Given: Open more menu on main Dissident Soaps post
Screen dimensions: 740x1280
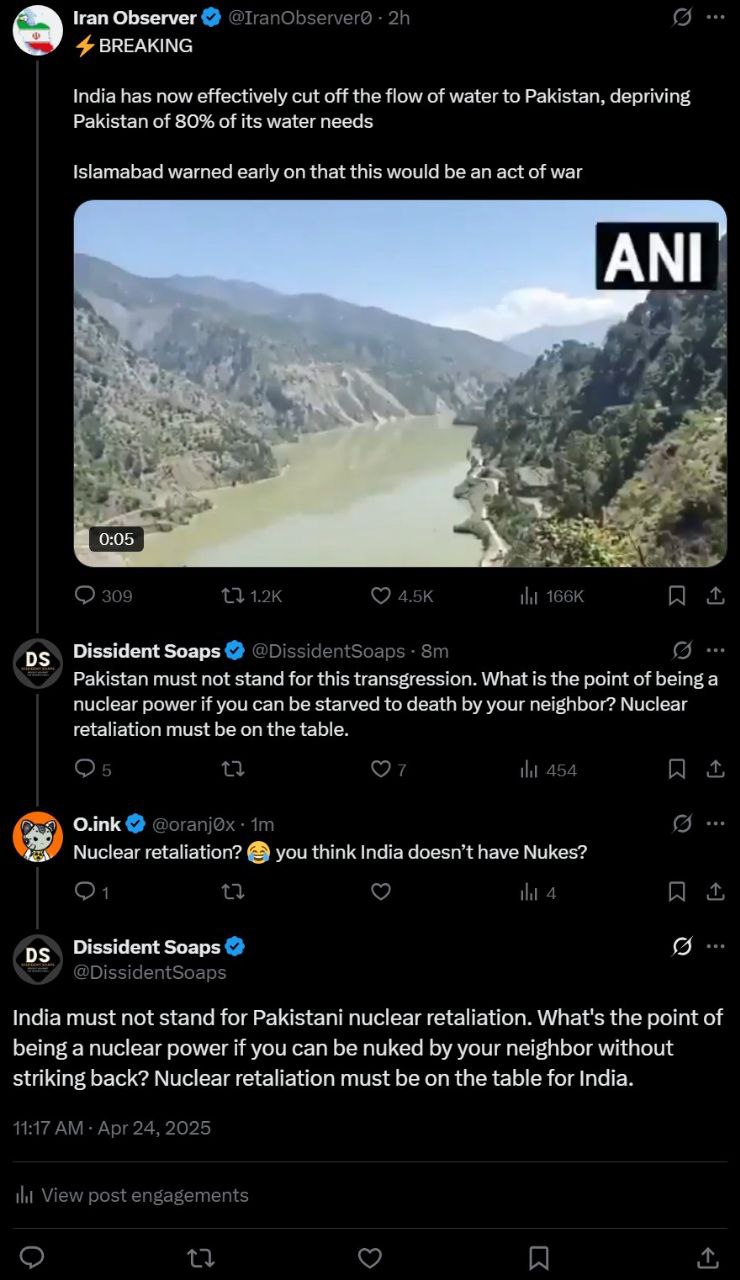Looking at the screenshot, I should tap(715, 946).
